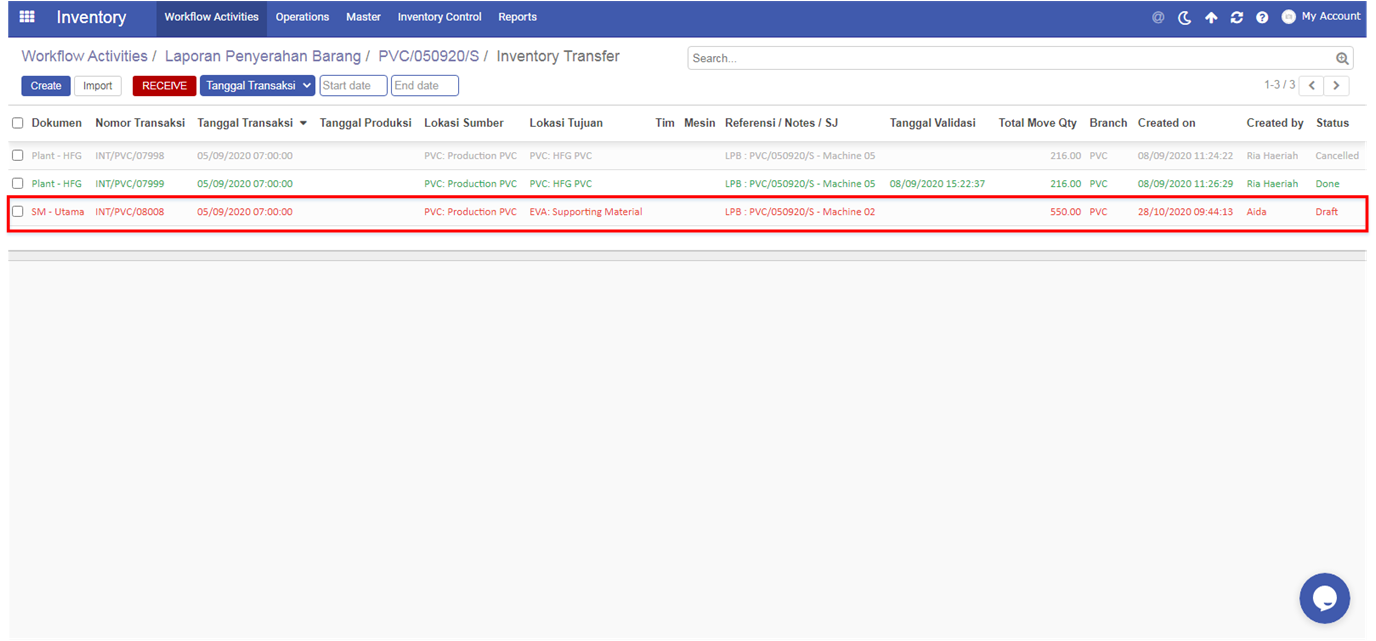
Task: Open the My Account dropdown
Action: pos(1321,17)
